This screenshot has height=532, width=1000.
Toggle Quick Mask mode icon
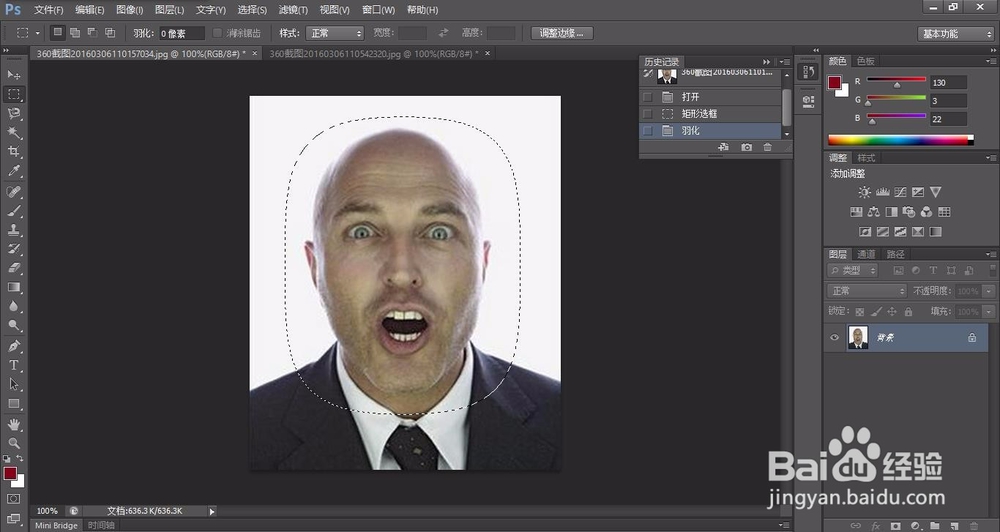[13, 499]
